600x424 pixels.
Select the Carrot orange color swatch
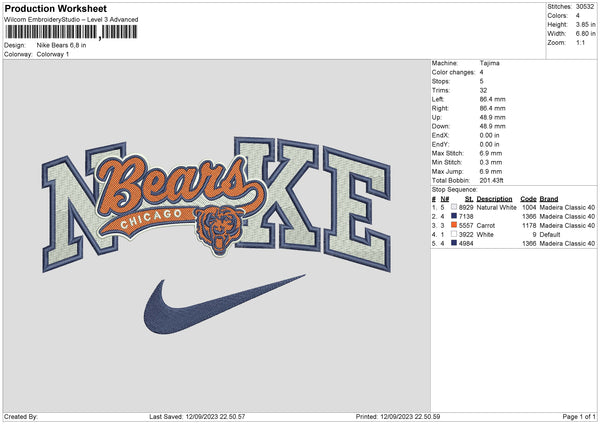[x=454, y=225]
